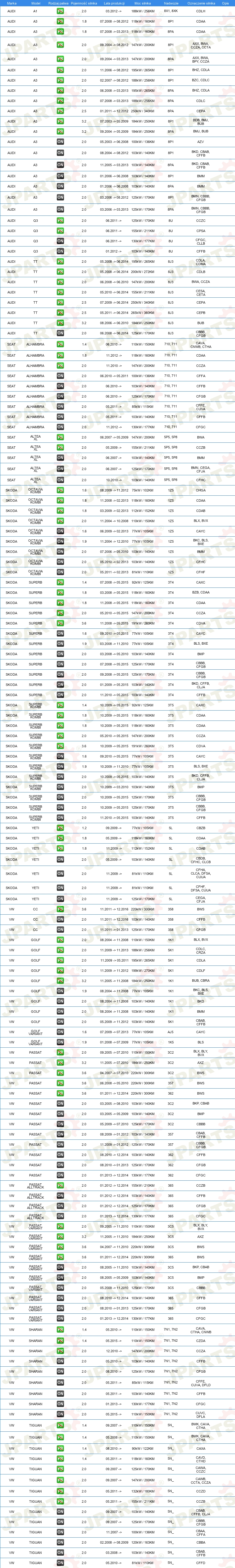Click the PB icon in the Audi A3 CEPA row

[x=60, y=111]
